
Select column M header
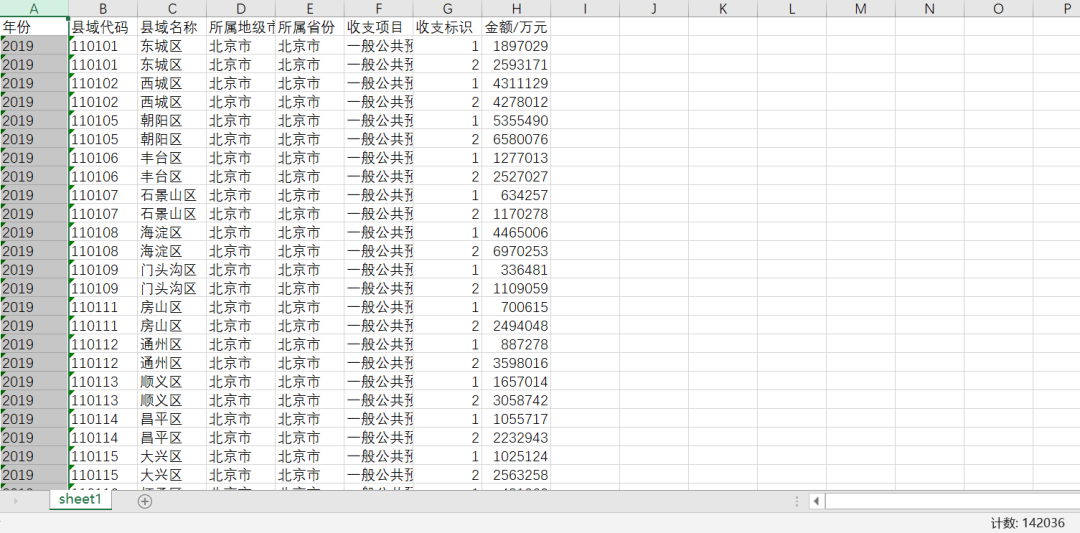click(861, 8)
